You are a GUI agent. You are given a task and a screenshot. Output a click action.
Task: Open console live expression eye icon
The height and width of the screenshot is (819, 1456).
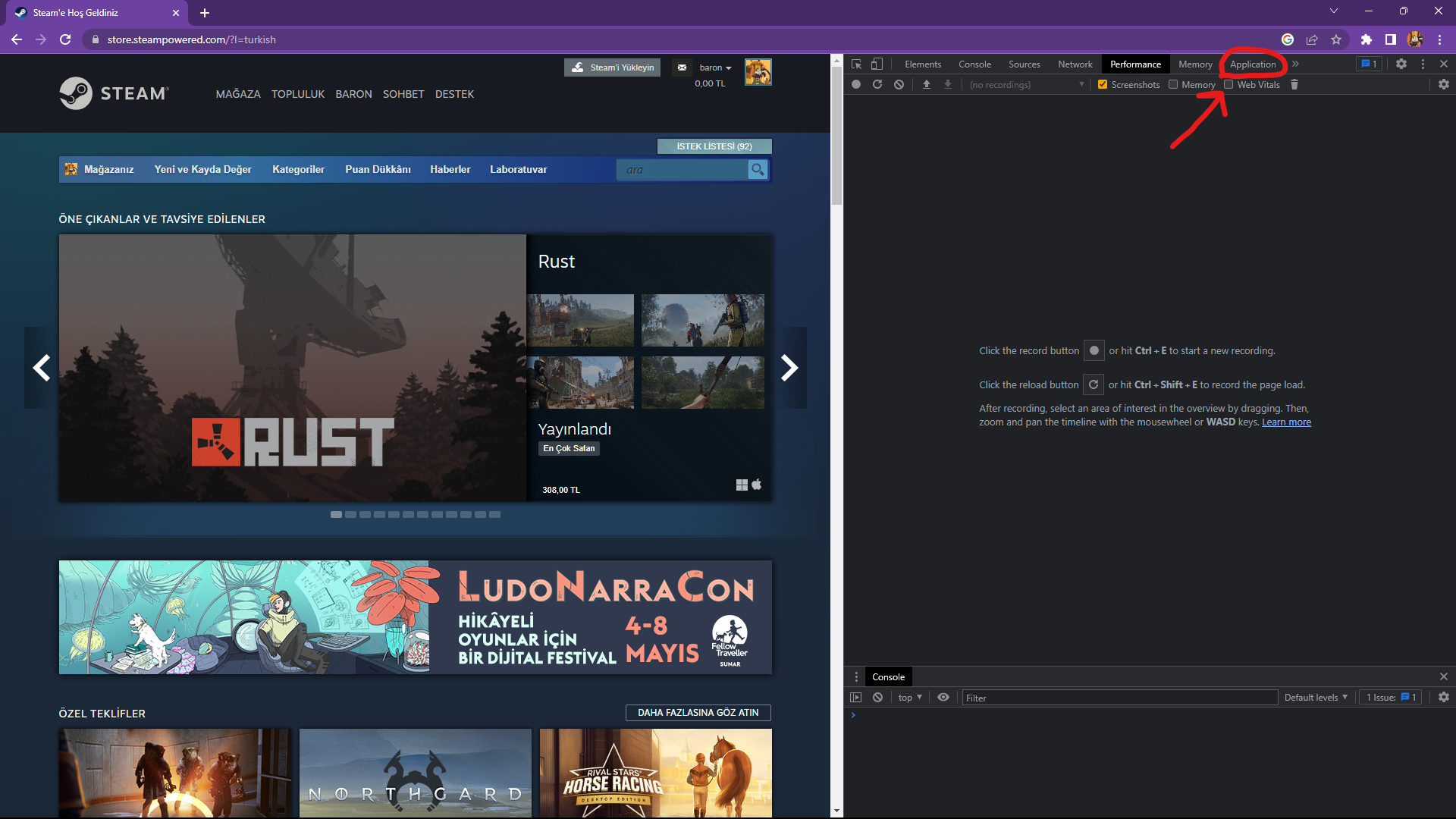(x=943, y=698)
